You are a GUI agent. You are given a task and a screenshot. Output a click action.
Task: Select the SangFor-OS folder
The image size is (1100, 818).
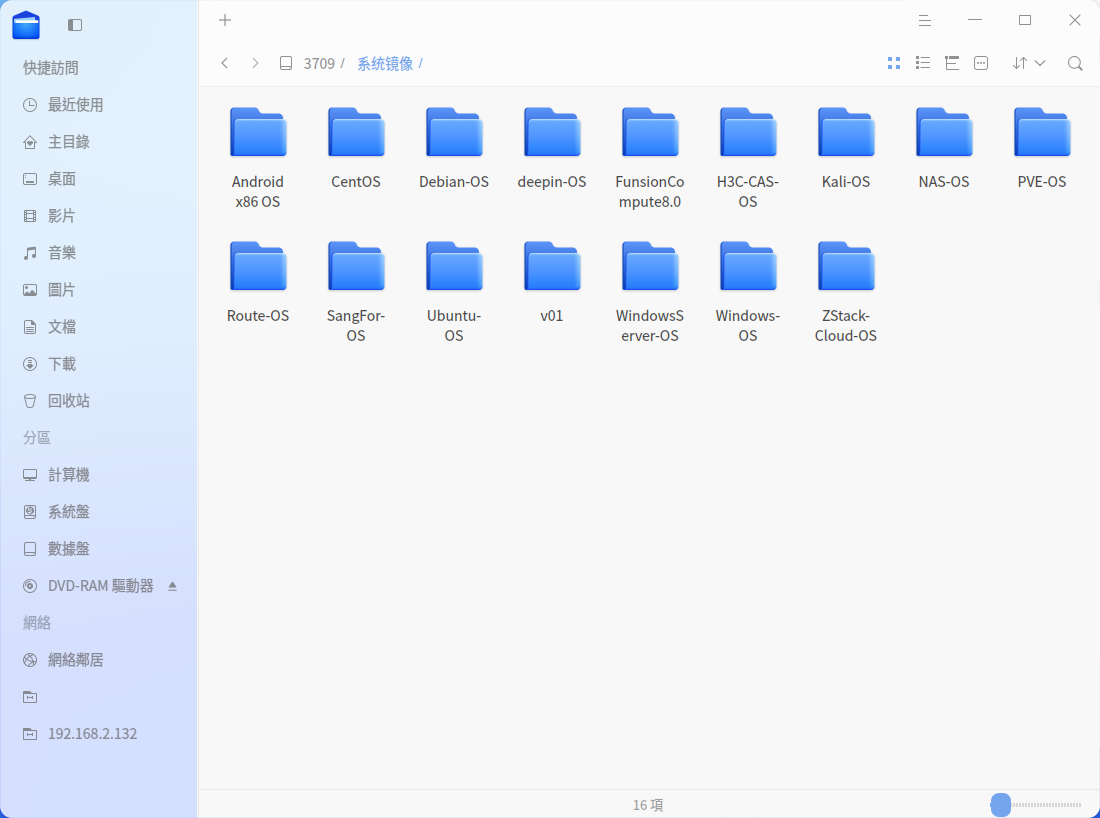[x=356, y=292]
